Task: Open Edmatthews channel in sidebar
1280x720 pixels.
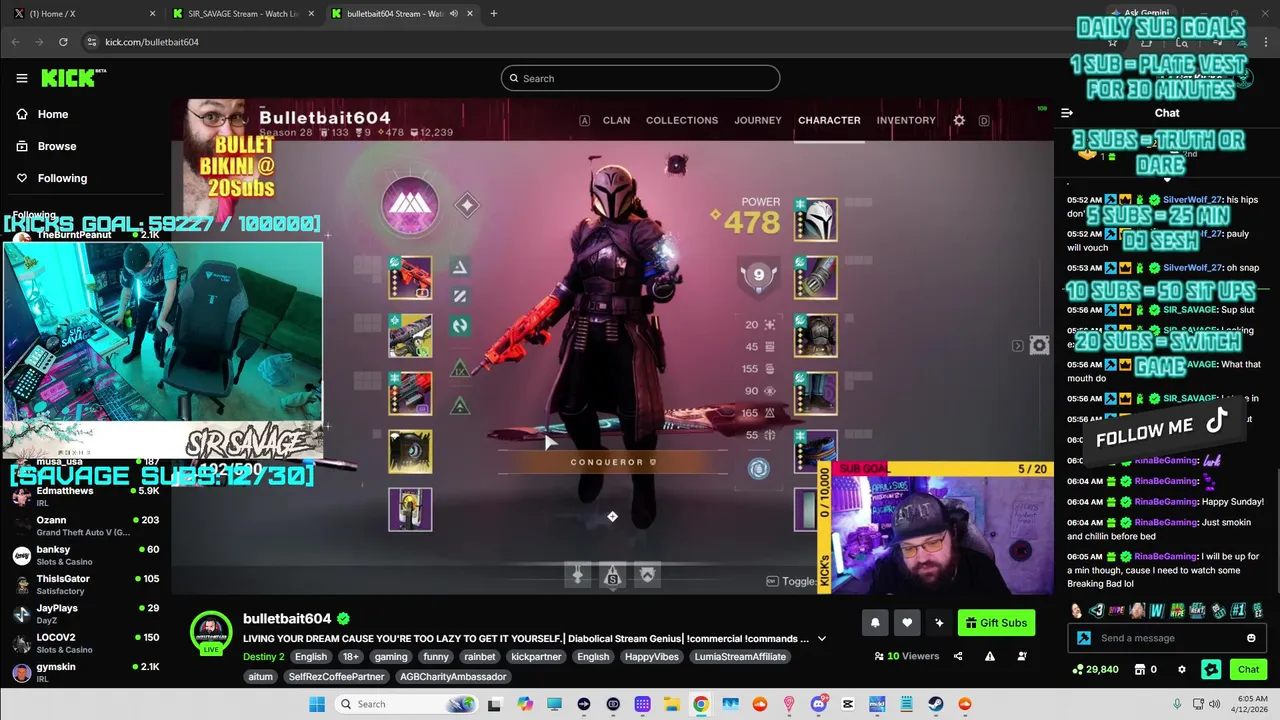Action: (x=86, y=496)
